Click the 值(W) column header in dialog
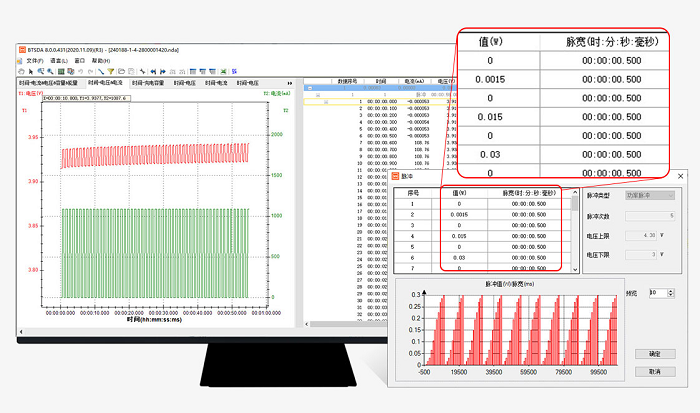 [x=459, y=193]
